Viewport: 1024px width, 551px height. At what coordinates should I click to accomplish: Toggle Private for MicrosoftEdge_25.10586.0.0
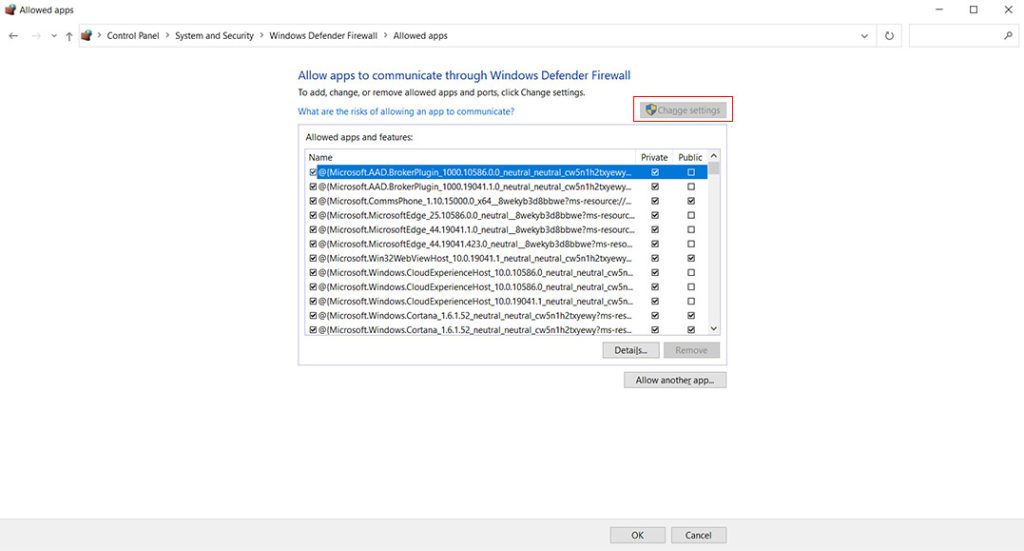655,215
